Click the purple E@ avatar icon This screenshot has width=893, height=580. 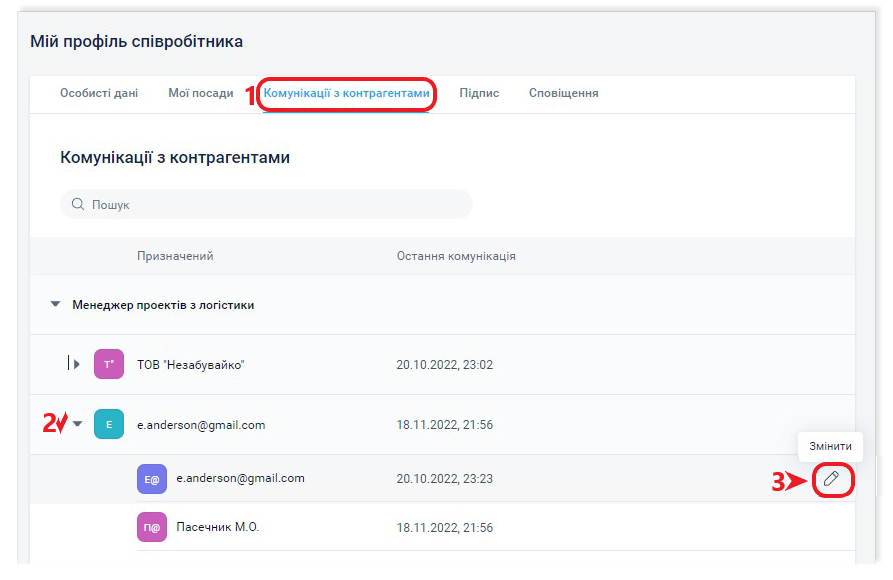coord(152,479)
